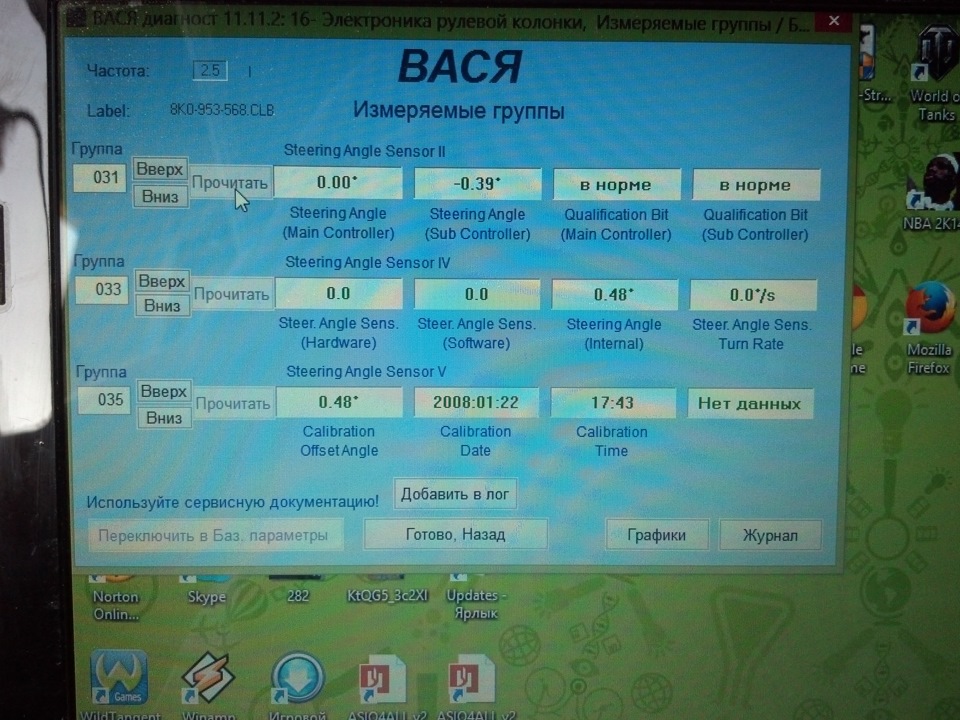Click Steering Angle Internal value 0.48°
This screenshot has width=960, height=720.
tap(614, 295)
